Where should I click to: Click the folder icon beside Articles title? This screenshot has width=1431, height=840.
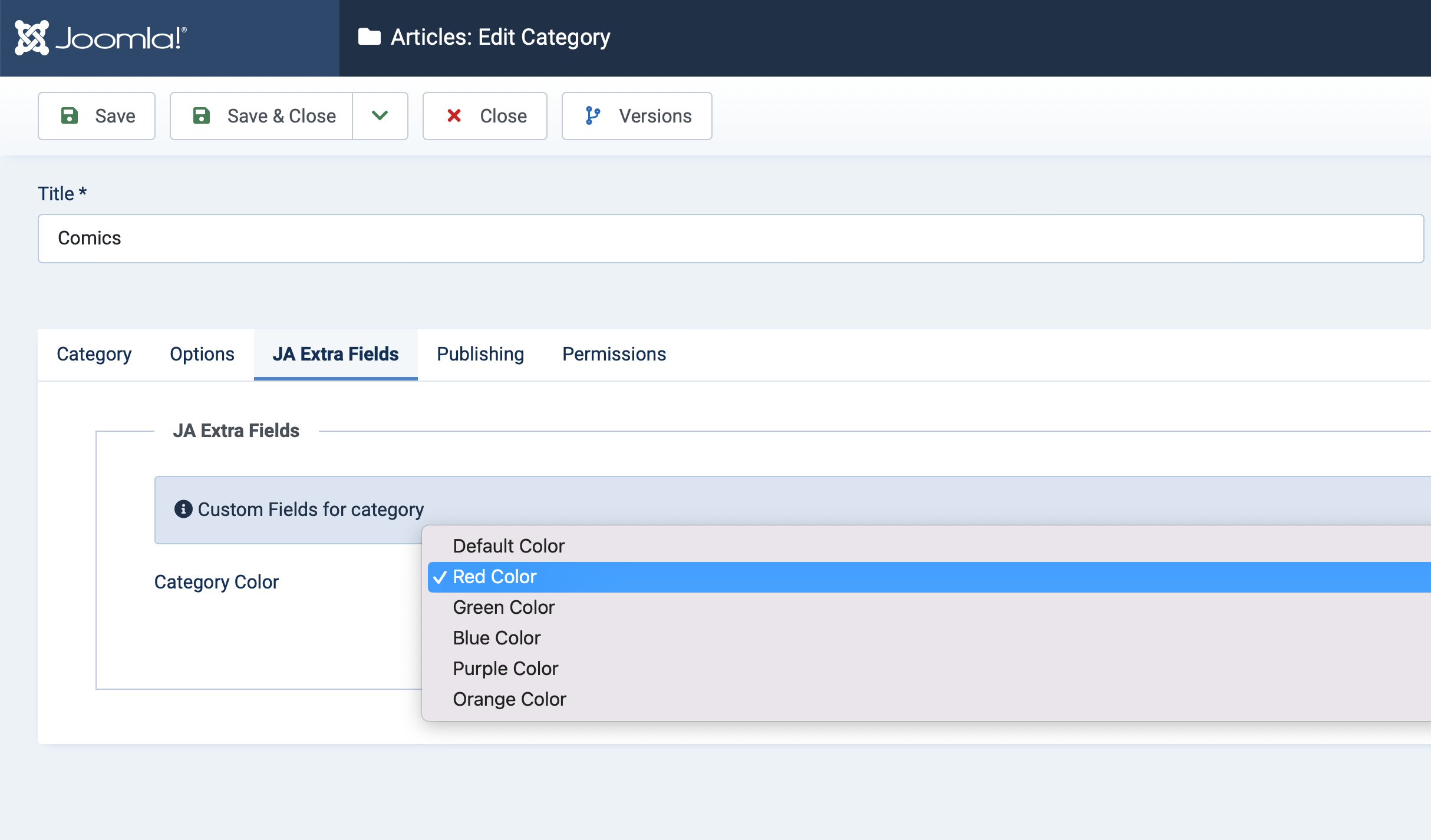point(369,37)
